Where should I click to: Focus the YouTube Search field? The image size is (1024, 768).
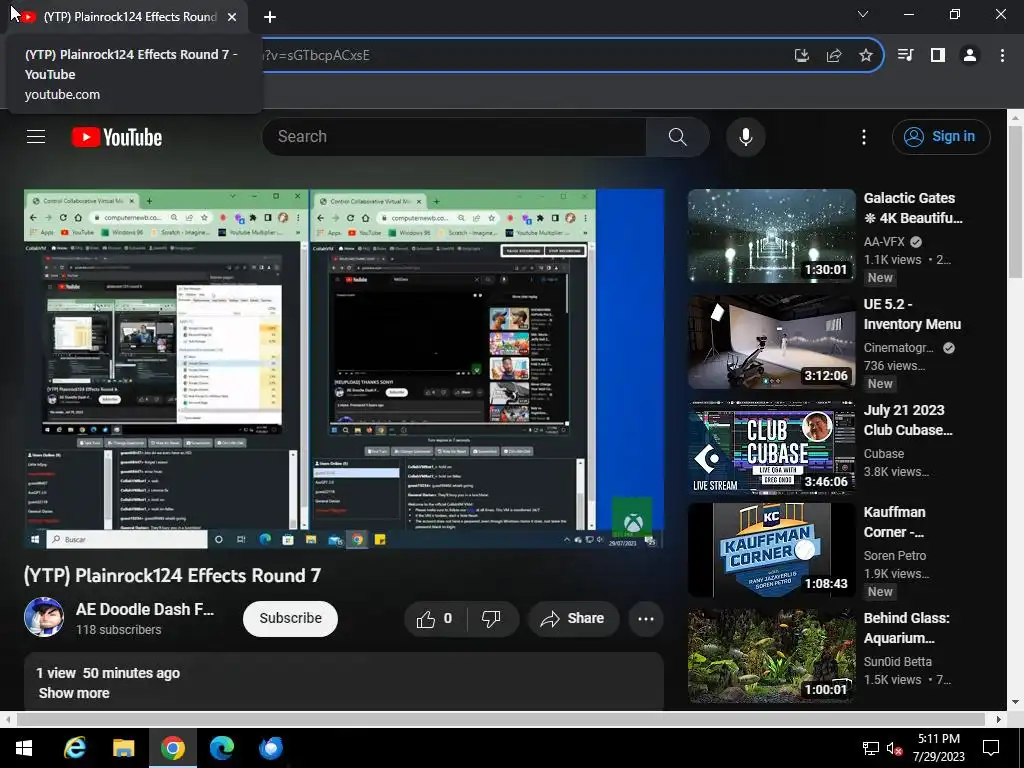[x=454, y=136]
